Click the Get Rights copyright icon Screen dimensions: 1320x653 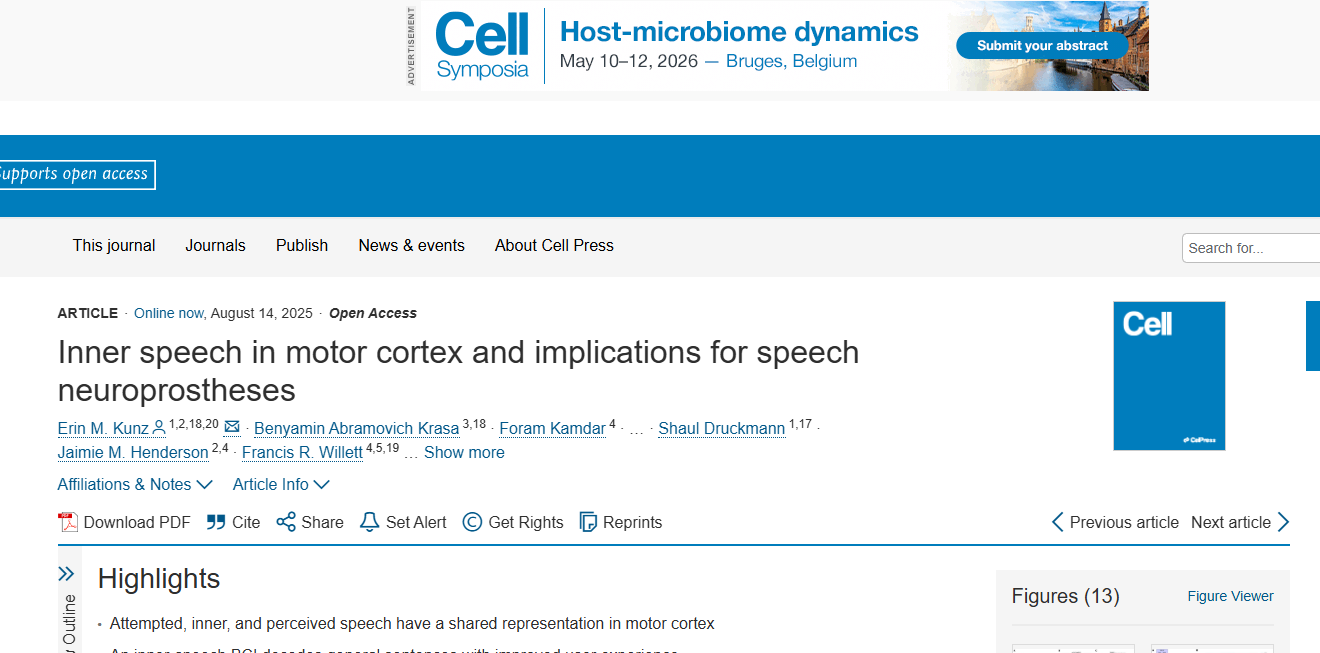click(x=472, y=522)
